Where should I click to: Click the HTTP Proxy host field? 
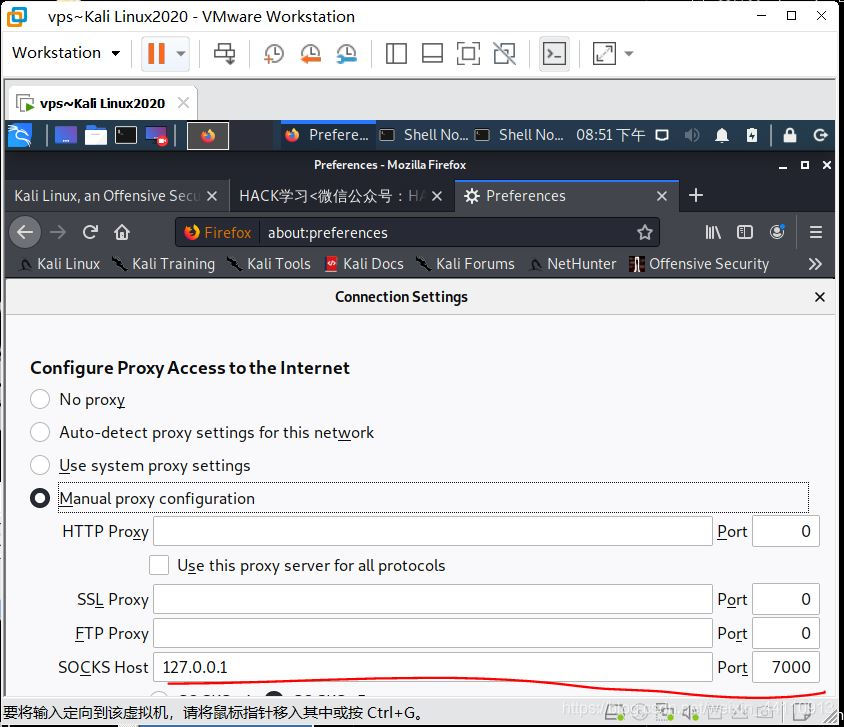click(x=433, y=531)
